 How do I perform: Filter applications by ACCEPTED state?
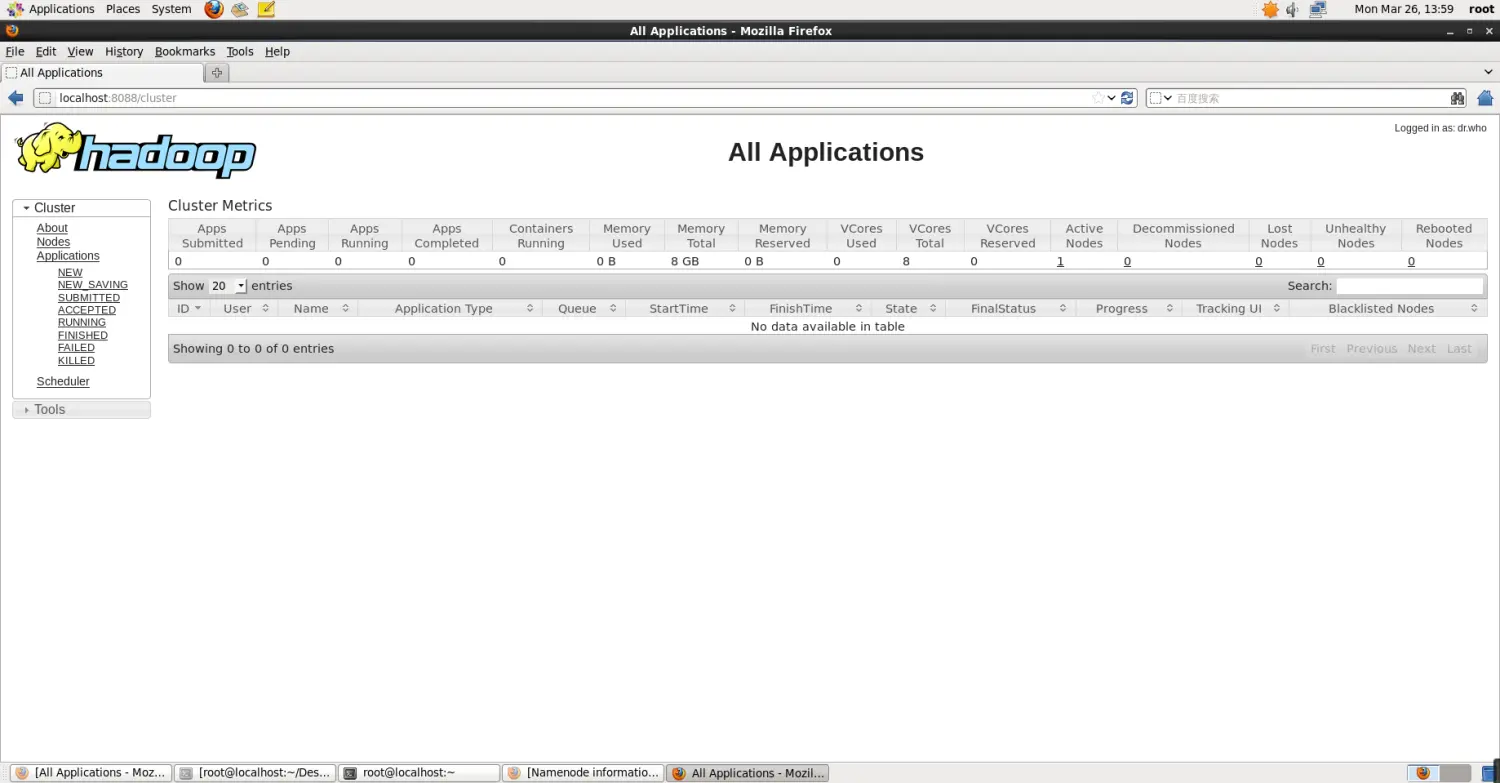click(x=87, y=310)
